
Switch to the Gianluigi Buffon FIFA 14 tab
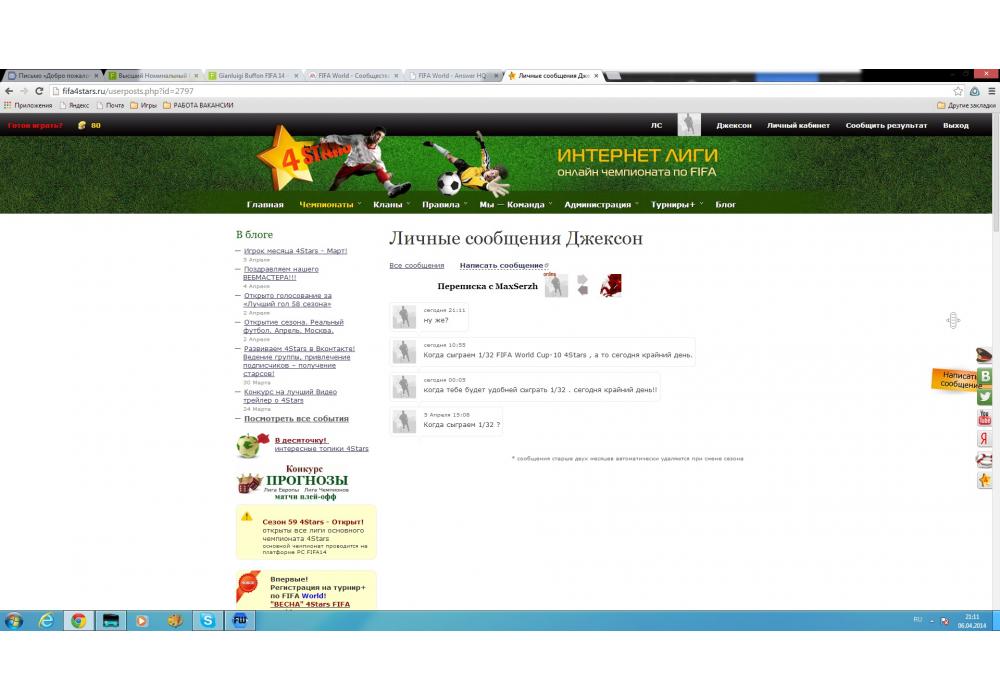coord(253,75)
